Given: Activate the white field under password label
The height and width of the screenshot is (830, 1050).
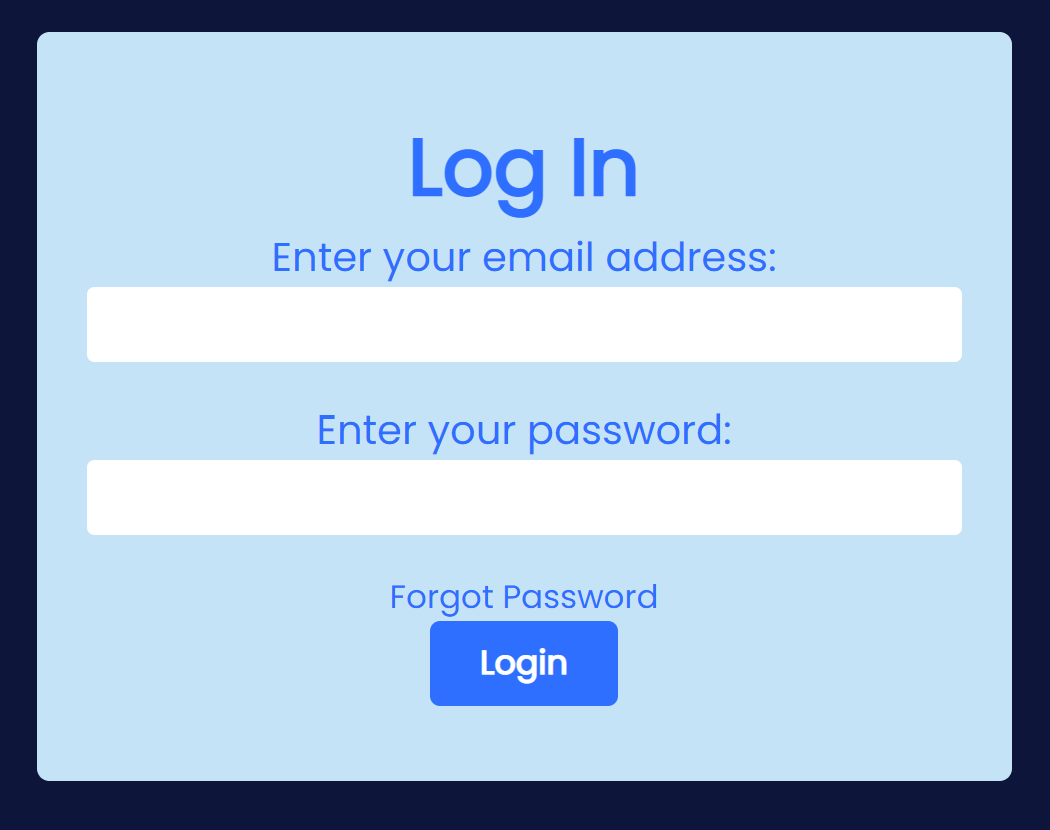Looking at the screenshot, I should (524, 497).
